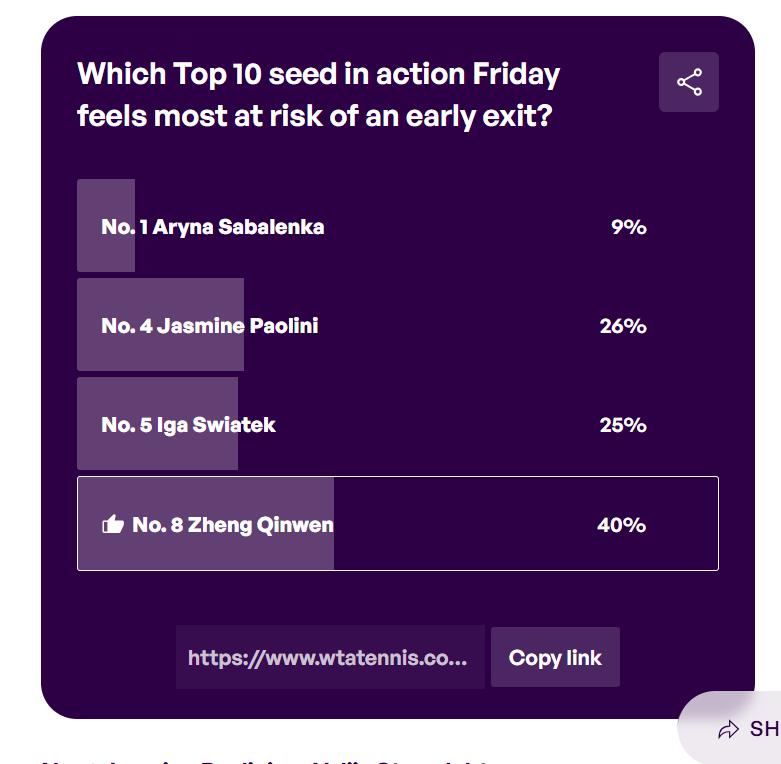781x764 pixels.
Task: Click the 26% result for Paolini
Action: (623, 326)
